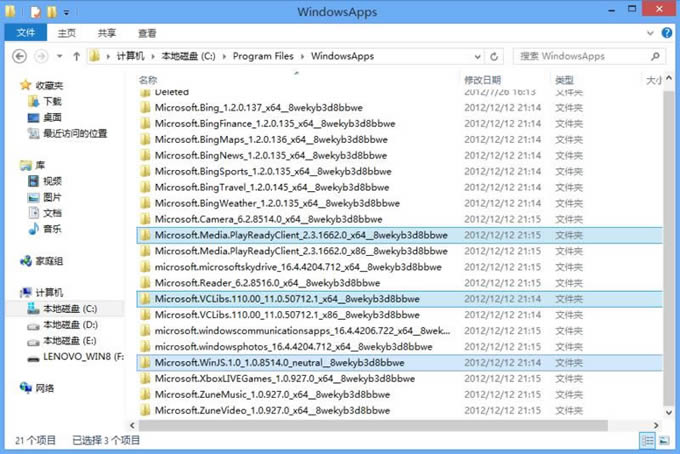Screen dimensions: 680x454
Task: Select the microsoft.microsoftskydrive folder
Action: [298, 267]
